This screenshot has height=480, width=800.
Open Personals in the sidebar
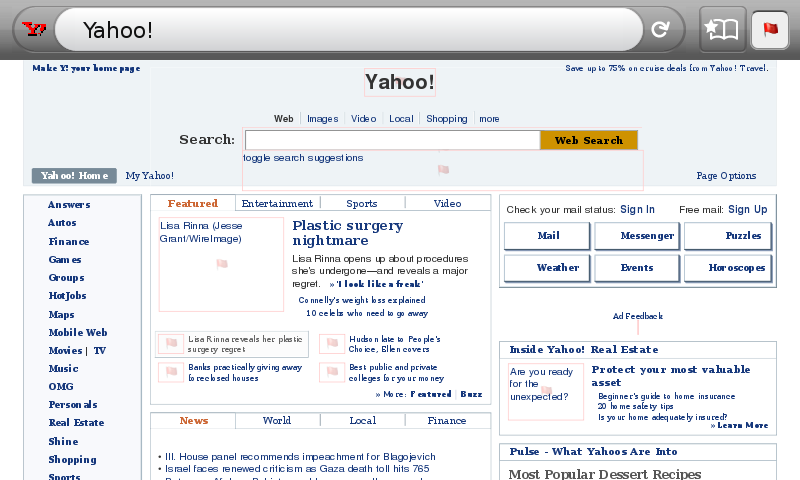click(73, 405)
